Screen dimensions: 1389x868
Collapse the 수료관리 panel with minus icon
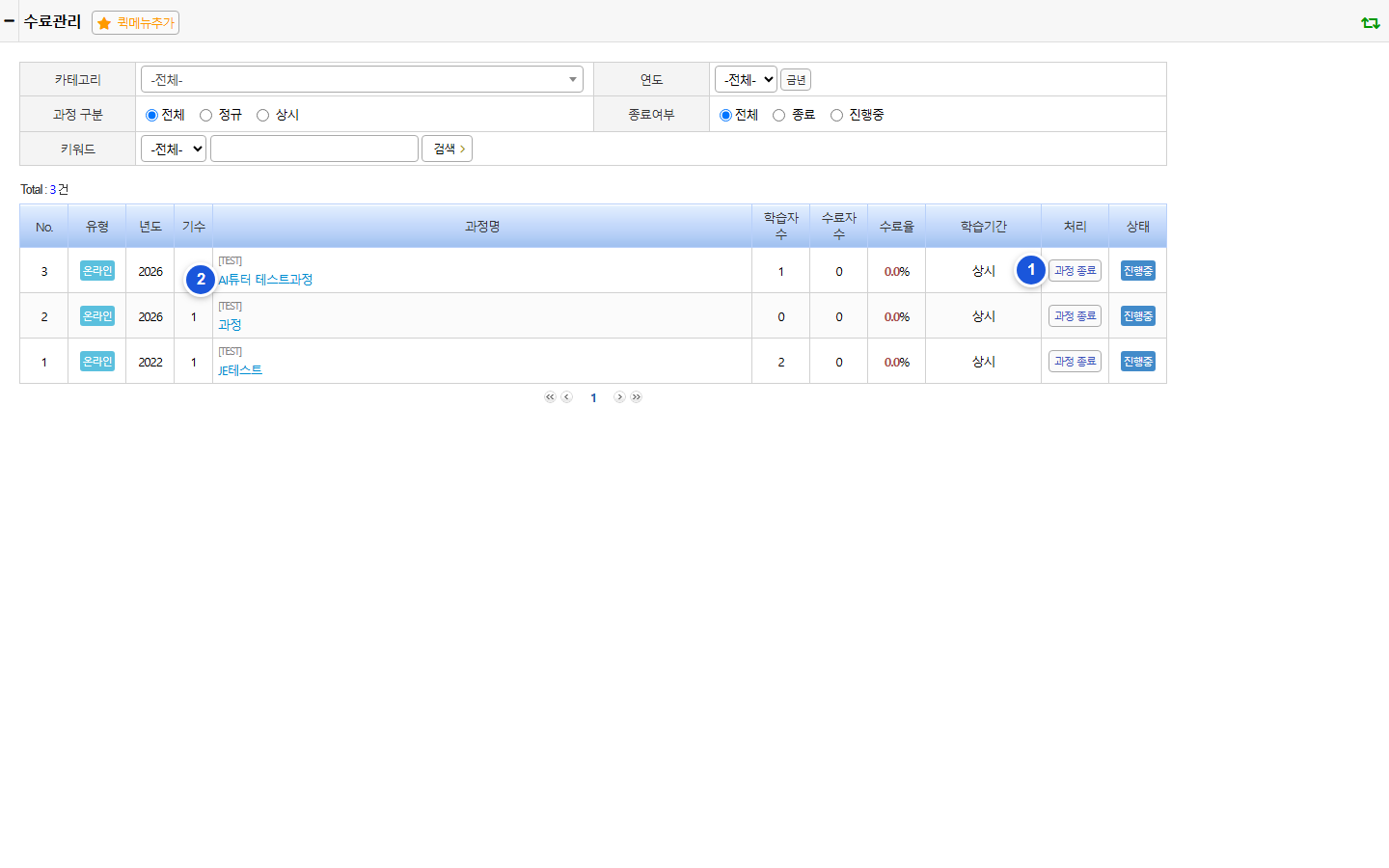click(9, 20)
